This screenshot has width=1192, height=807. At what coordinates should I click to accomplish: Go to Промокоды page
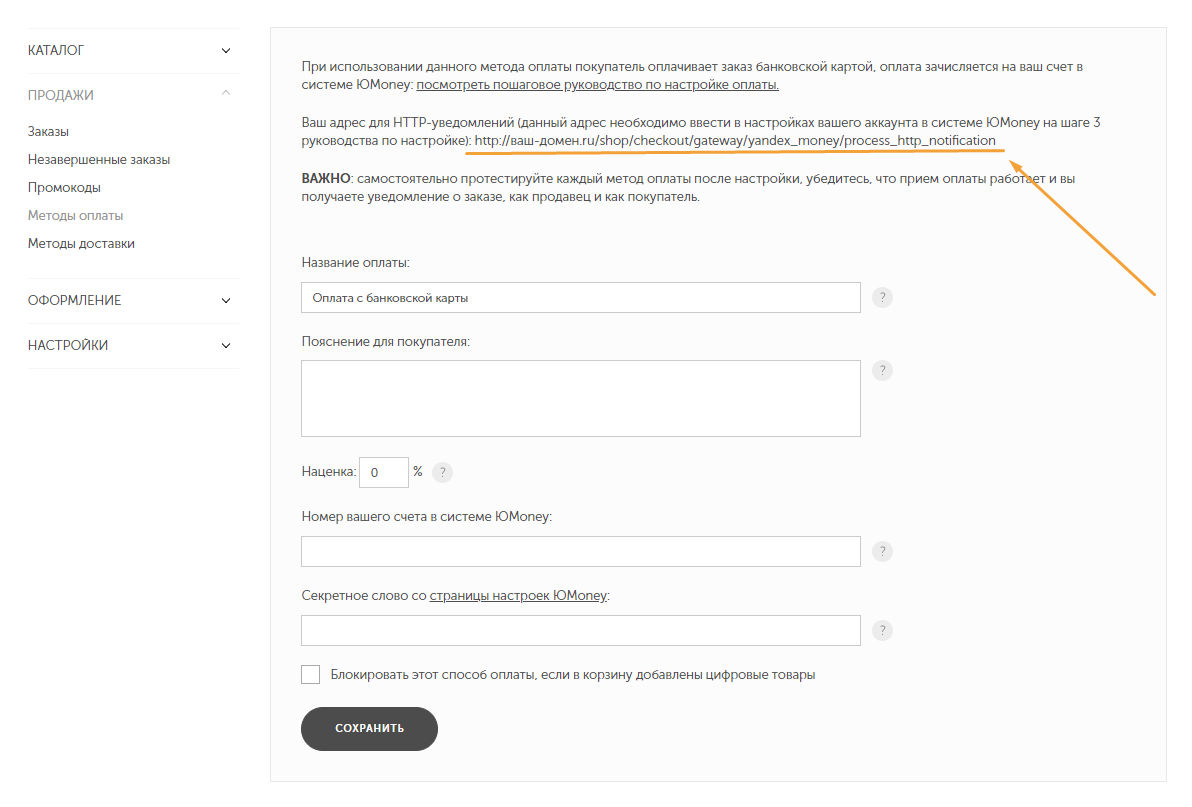pyautogui.click(x=64, y=188)
